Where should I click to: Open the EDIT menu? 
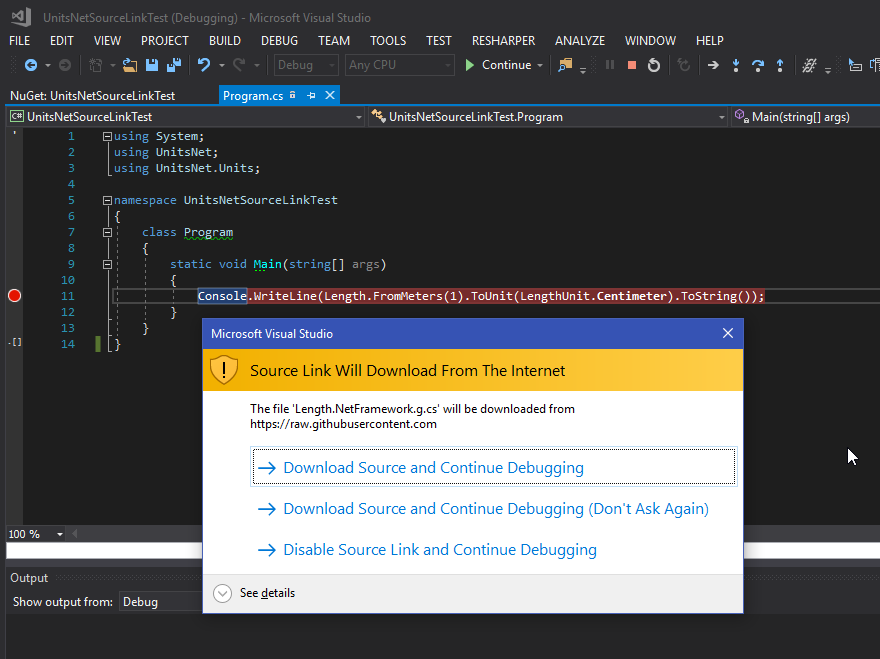(x=62, y=41)
